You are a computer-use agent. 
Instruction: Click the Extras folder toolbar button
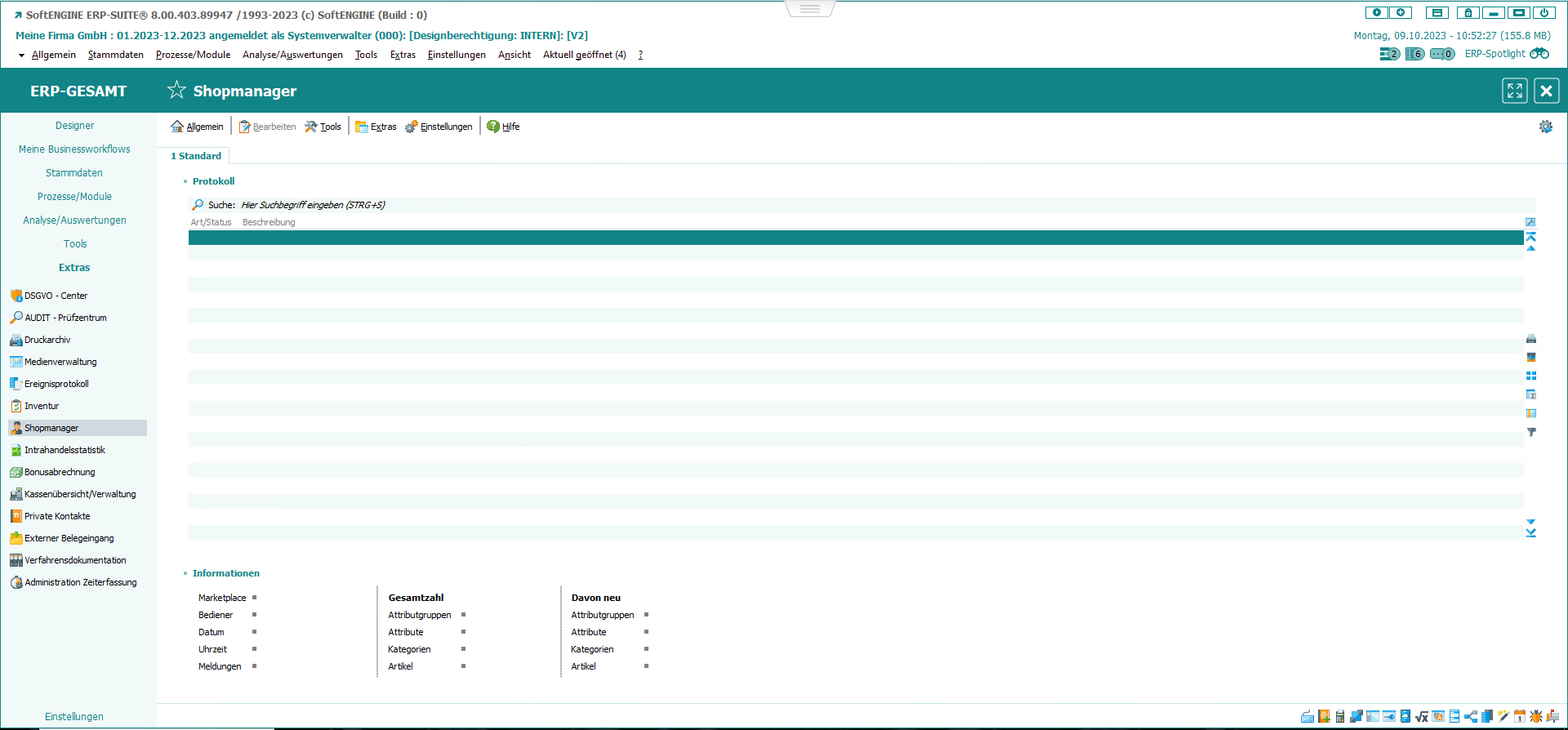376,127
